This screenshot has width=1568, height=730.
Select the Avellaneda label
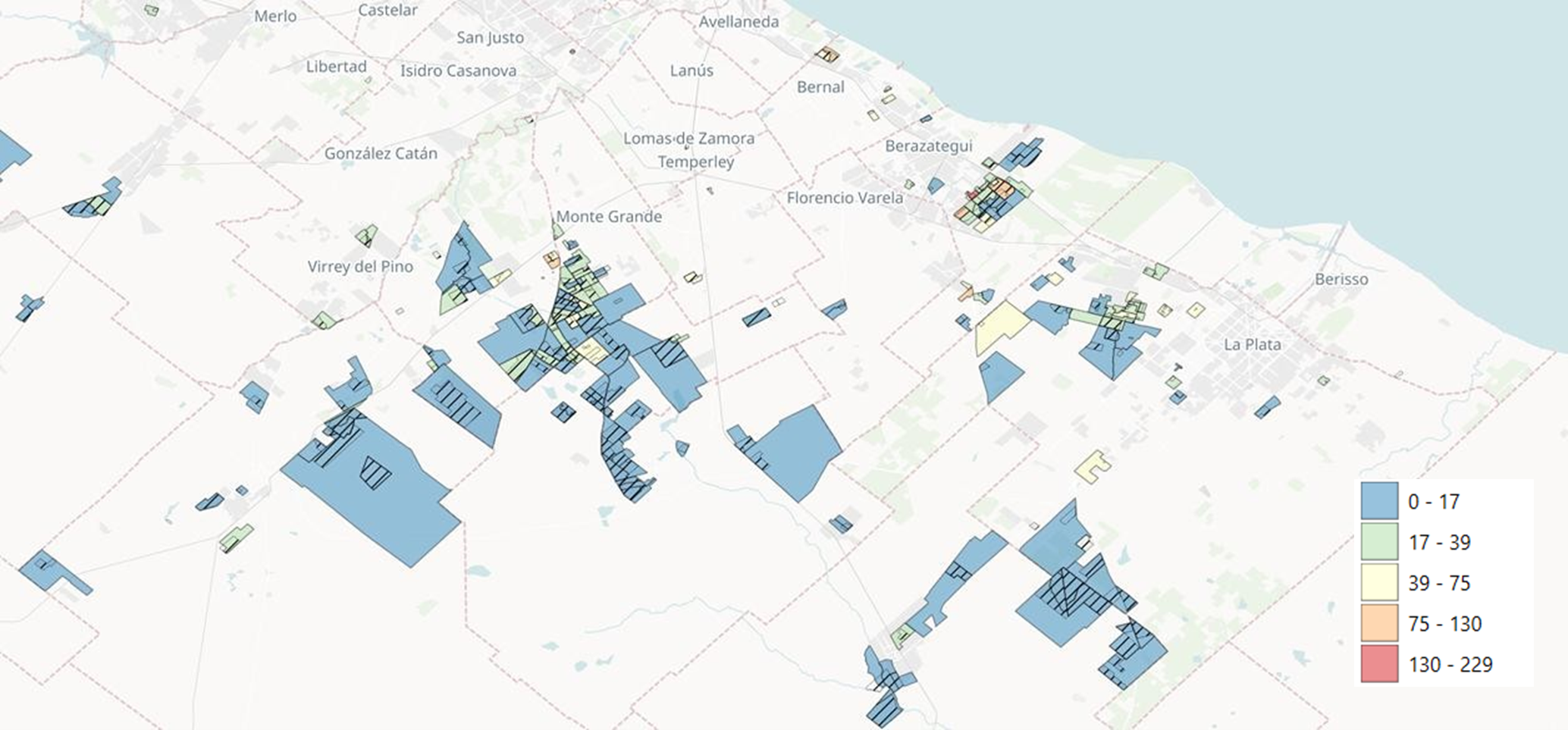pos(739,22)
